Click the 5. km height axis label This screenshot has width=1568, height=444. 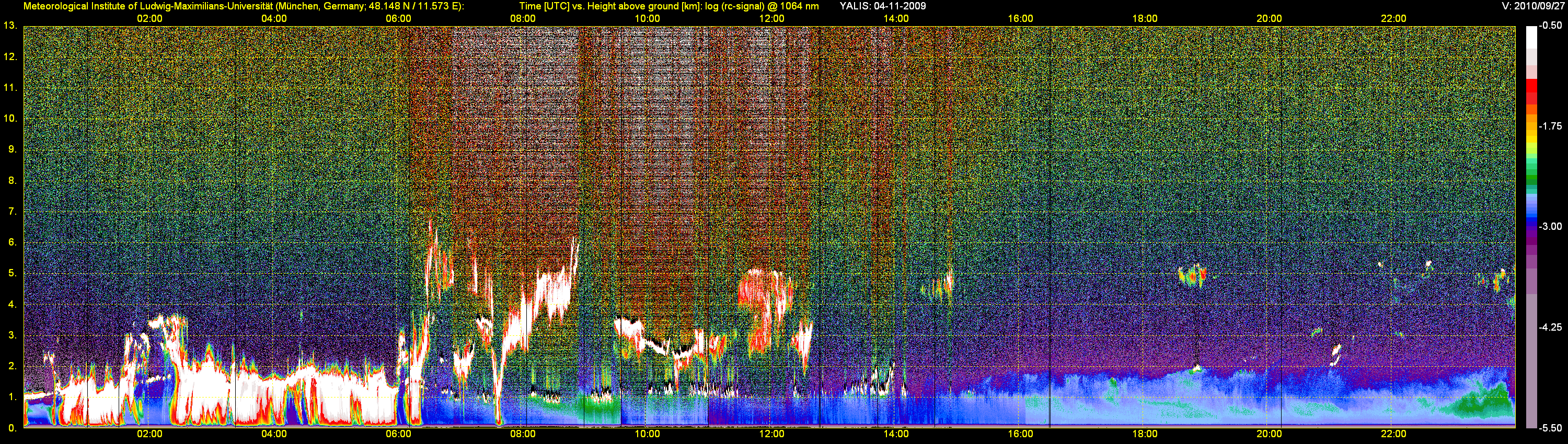(12, 273)
